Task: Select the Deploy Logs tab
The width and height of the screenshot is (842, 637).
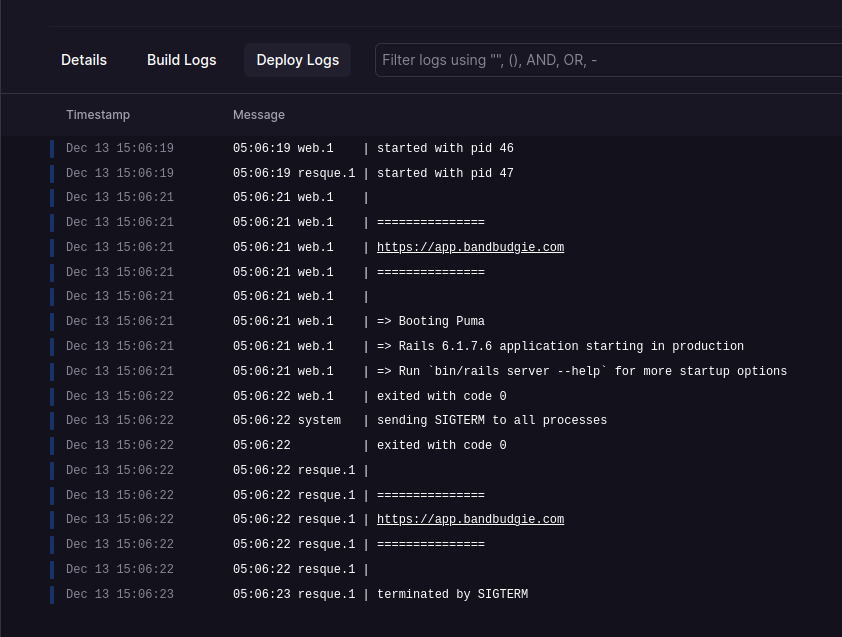Action: pyautogui.click(x=297, y=60)
